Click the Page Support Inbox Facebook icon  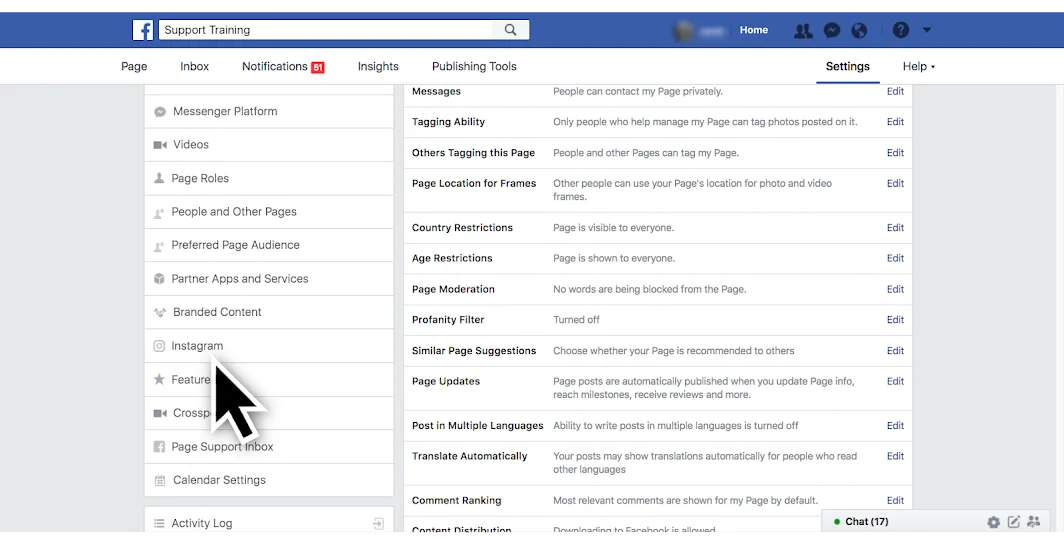click(x=159, y=447)
